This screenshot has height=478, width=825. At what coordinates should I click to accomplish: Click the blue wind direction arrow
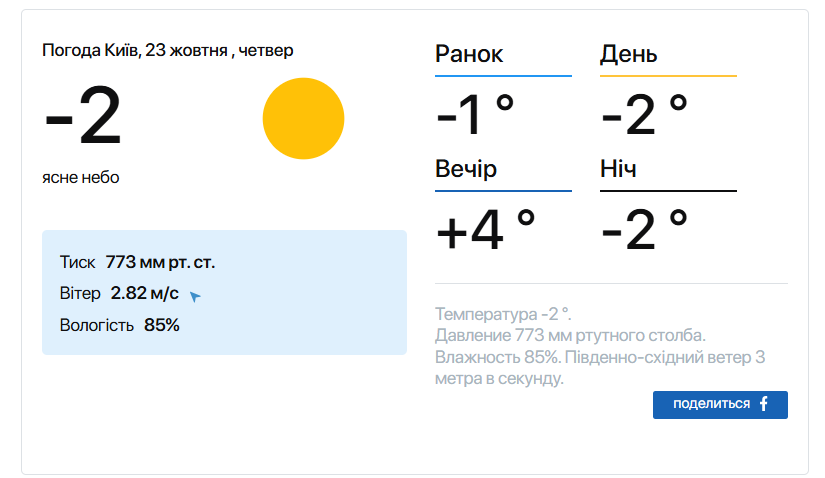click(195, 296)
